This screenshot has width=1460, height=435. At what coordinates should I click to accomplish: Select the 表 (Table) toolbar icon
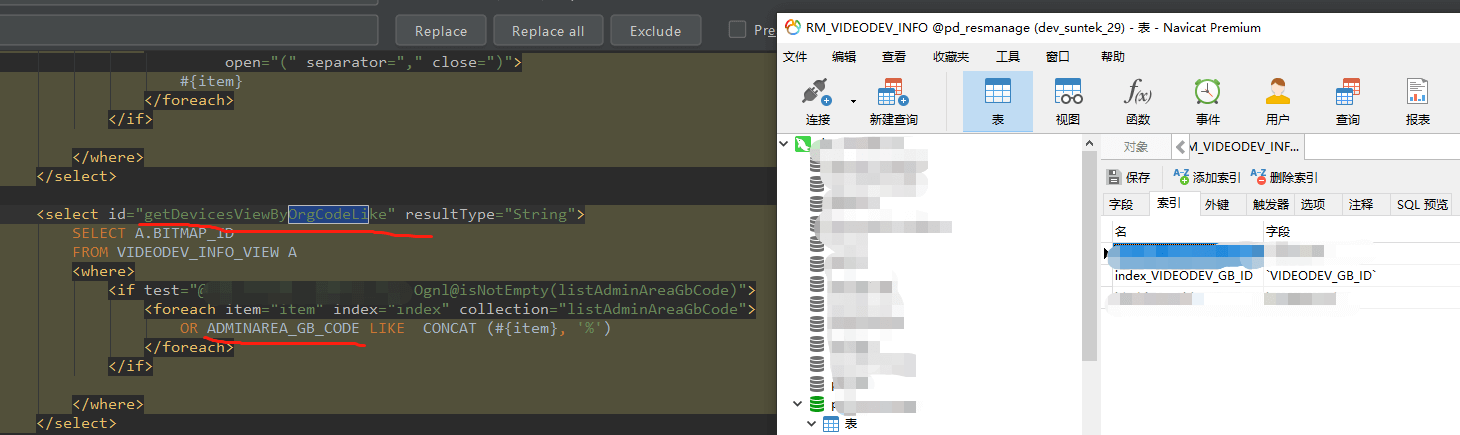pos(998,101)
